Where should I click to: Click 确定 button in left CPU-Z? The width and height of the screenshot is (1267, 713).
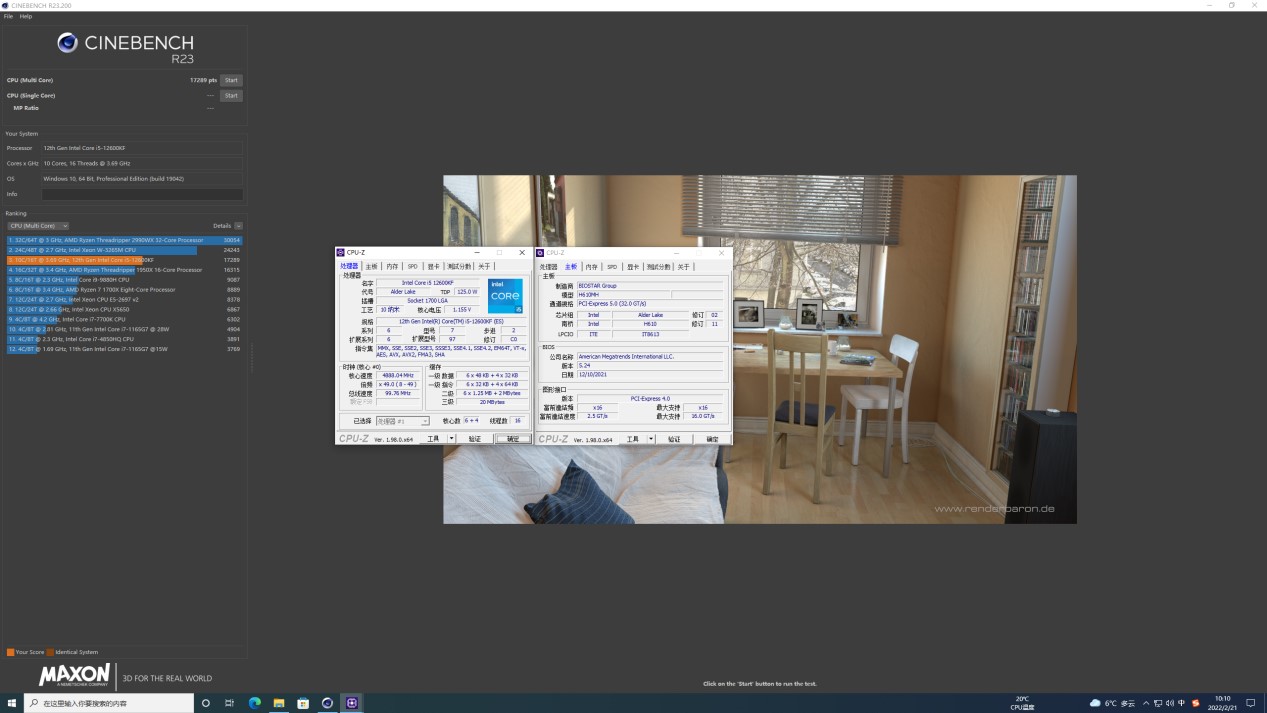513,439
